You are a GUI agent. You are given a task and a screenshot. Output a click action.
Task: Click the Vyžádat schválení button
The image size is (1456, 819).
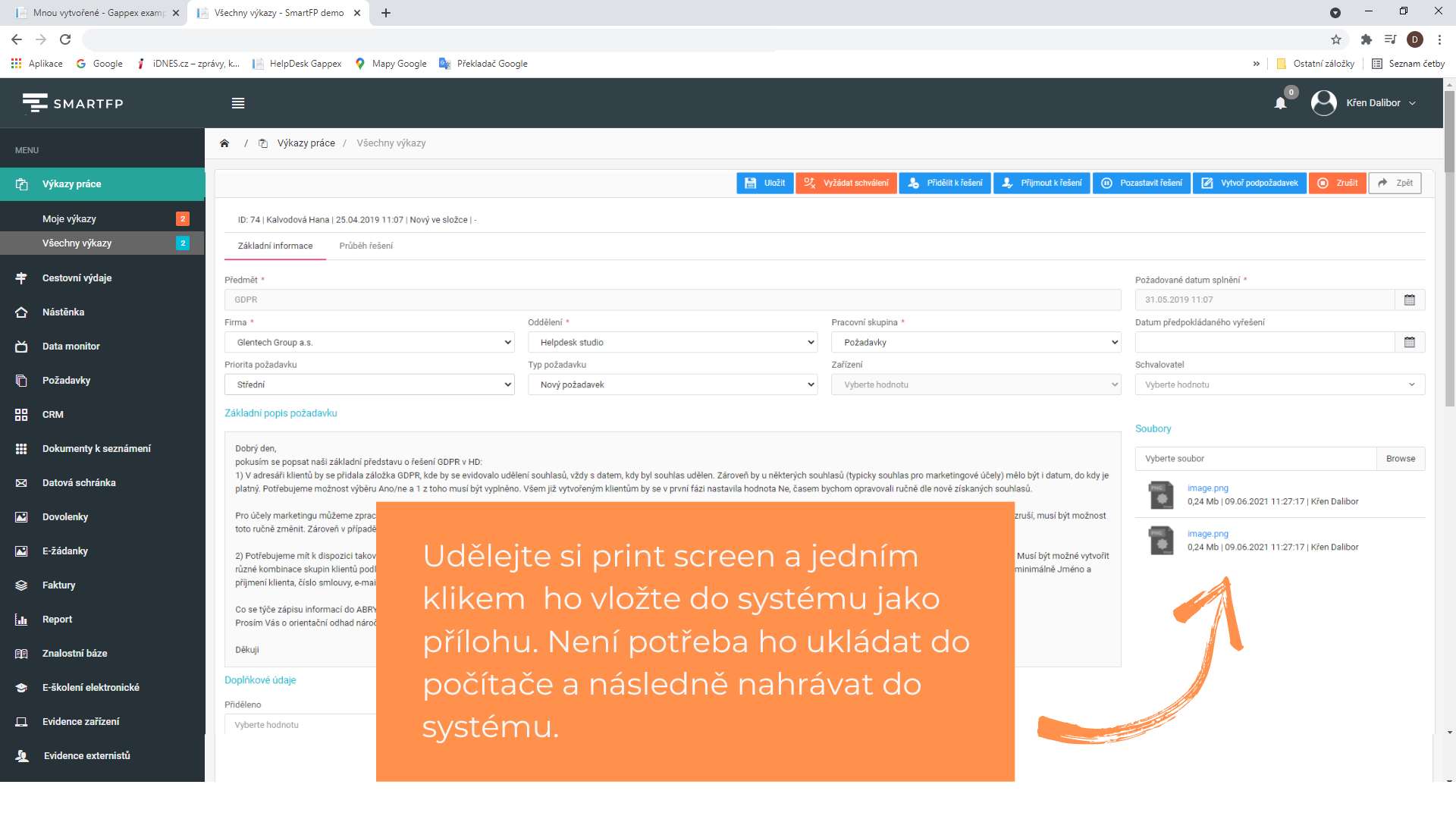[x=846, y=183]
